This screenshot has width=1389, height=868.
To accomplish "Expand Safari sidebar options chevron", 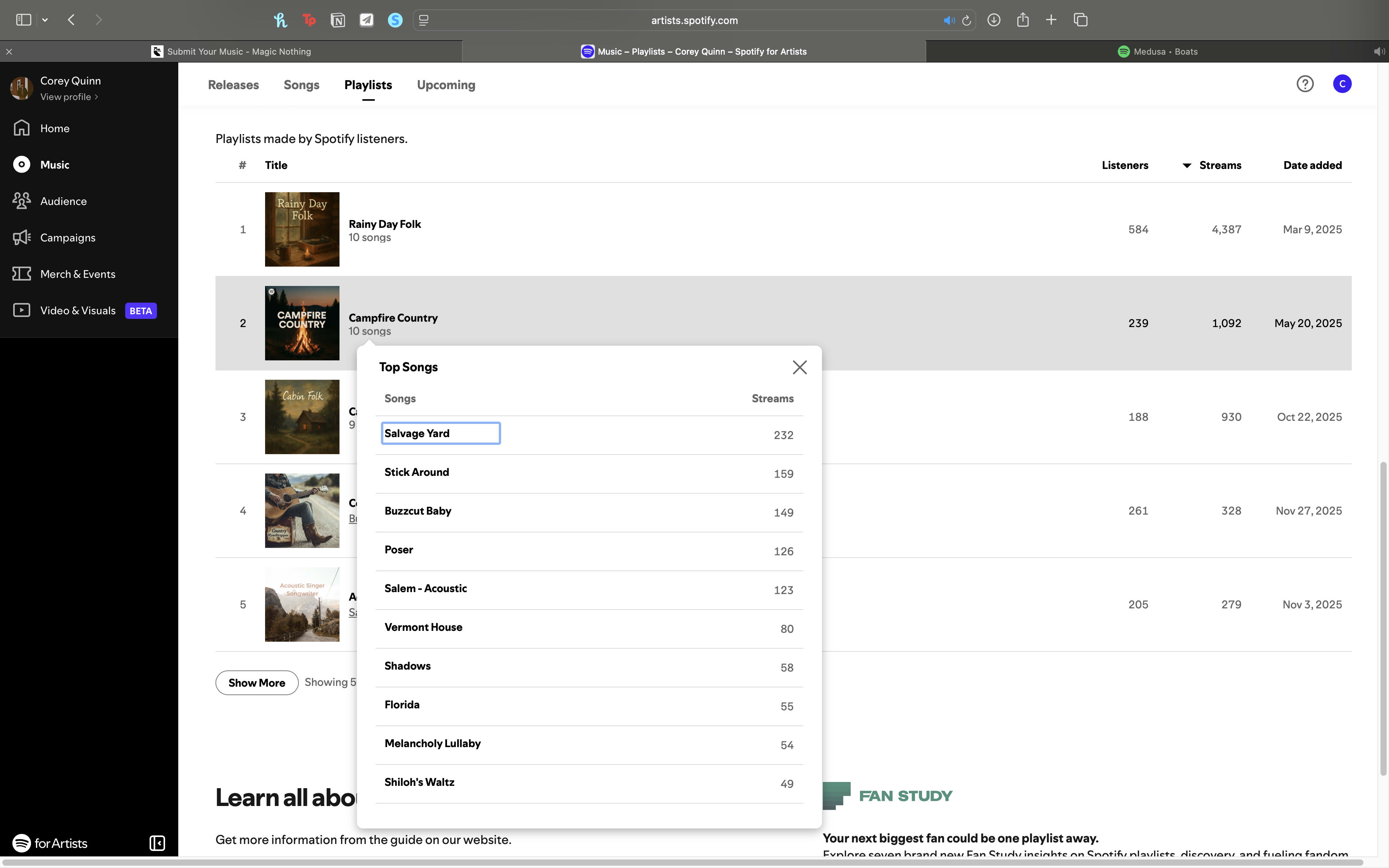I will click(x=45, y=20).
